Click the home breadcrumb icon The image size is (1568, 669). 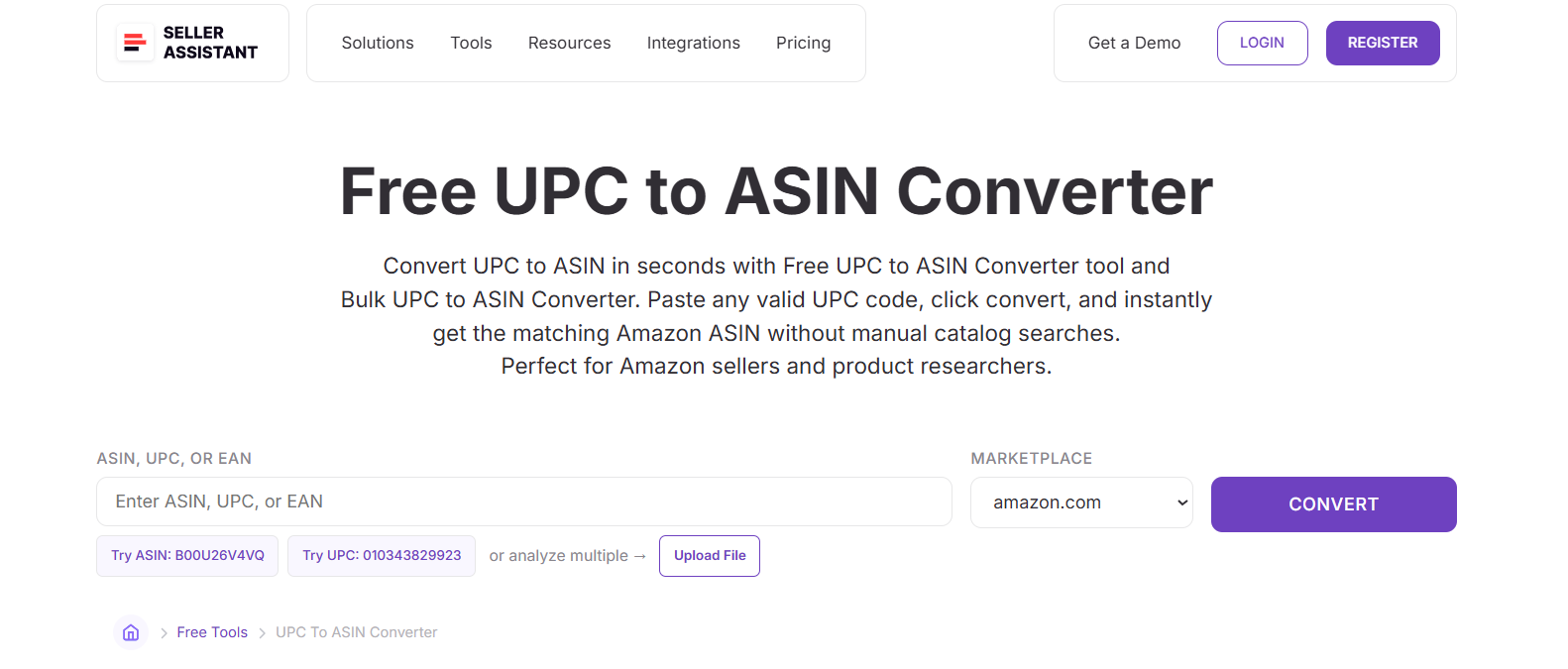point(130,631)
